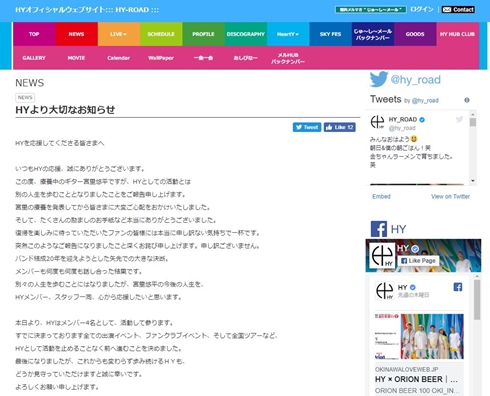Viewport: 490px width, 396px height.
Task: Click the Twitter widget info icon
Action: click(x=467, y=100)
